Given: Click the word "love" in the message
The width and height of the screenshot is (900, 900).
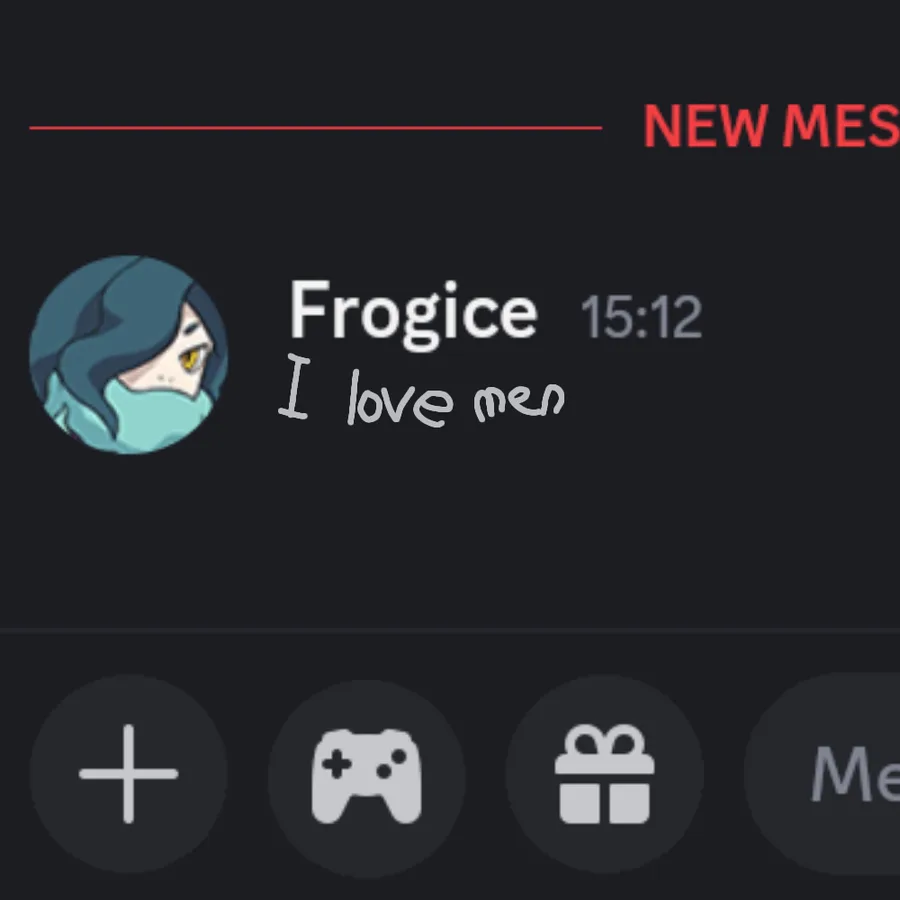Looking at the screenshot, I should tap(400, 399).
